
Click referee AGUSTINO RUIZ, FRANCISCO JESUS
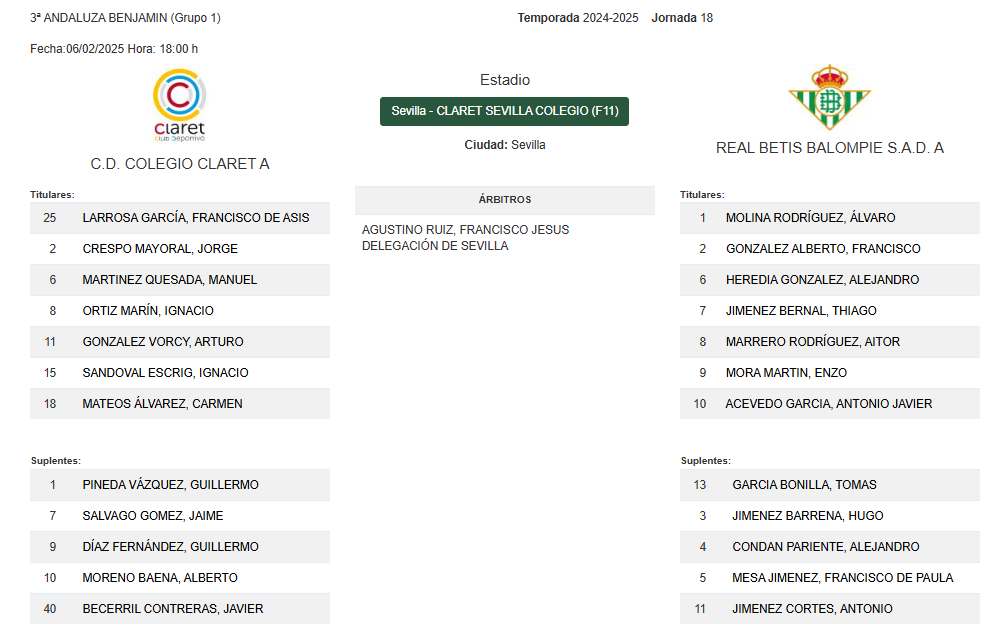[465, 230]
